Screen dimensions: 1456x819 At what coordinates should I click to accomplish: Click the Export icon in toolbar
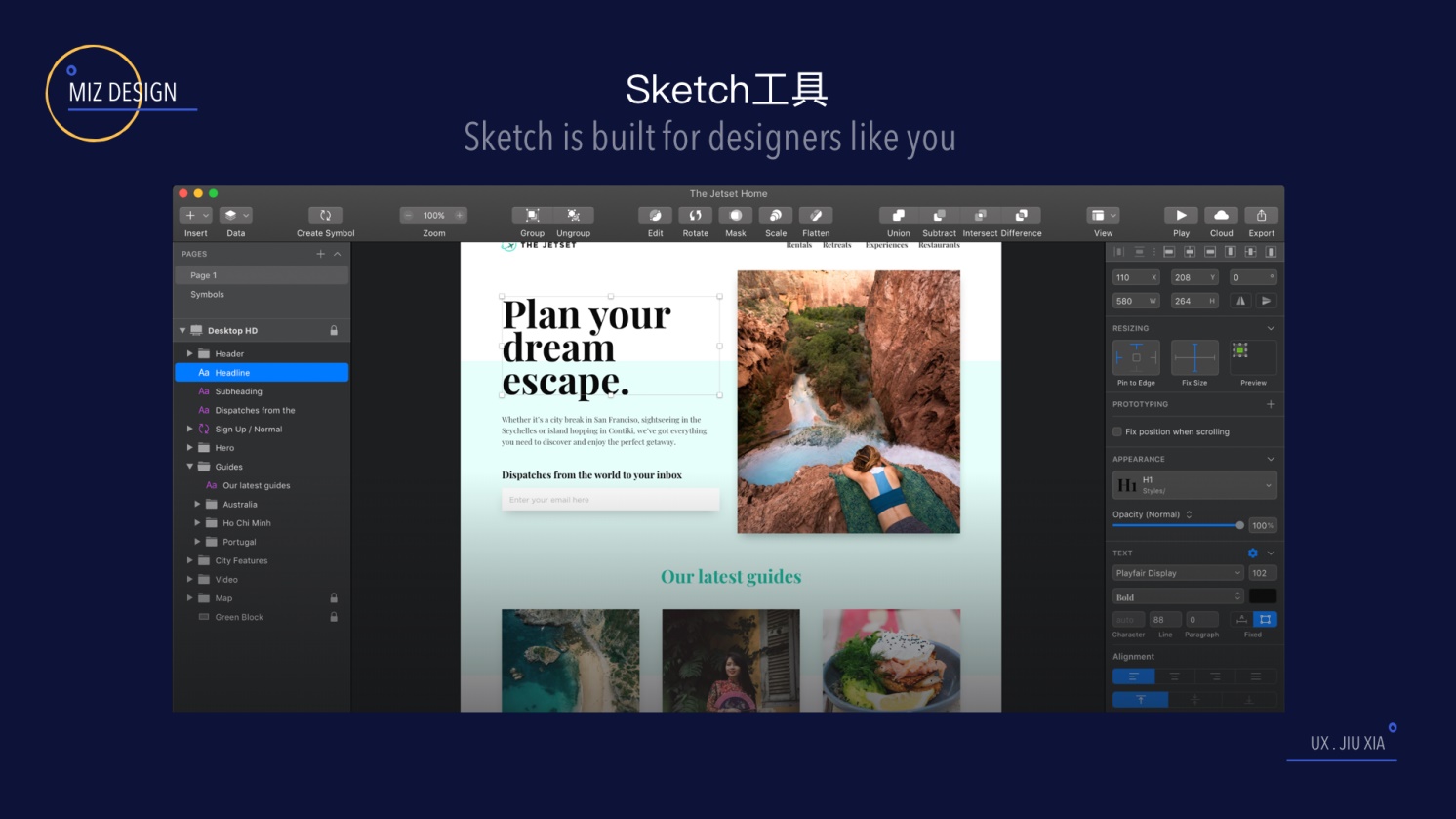(x=1261, y=216)
